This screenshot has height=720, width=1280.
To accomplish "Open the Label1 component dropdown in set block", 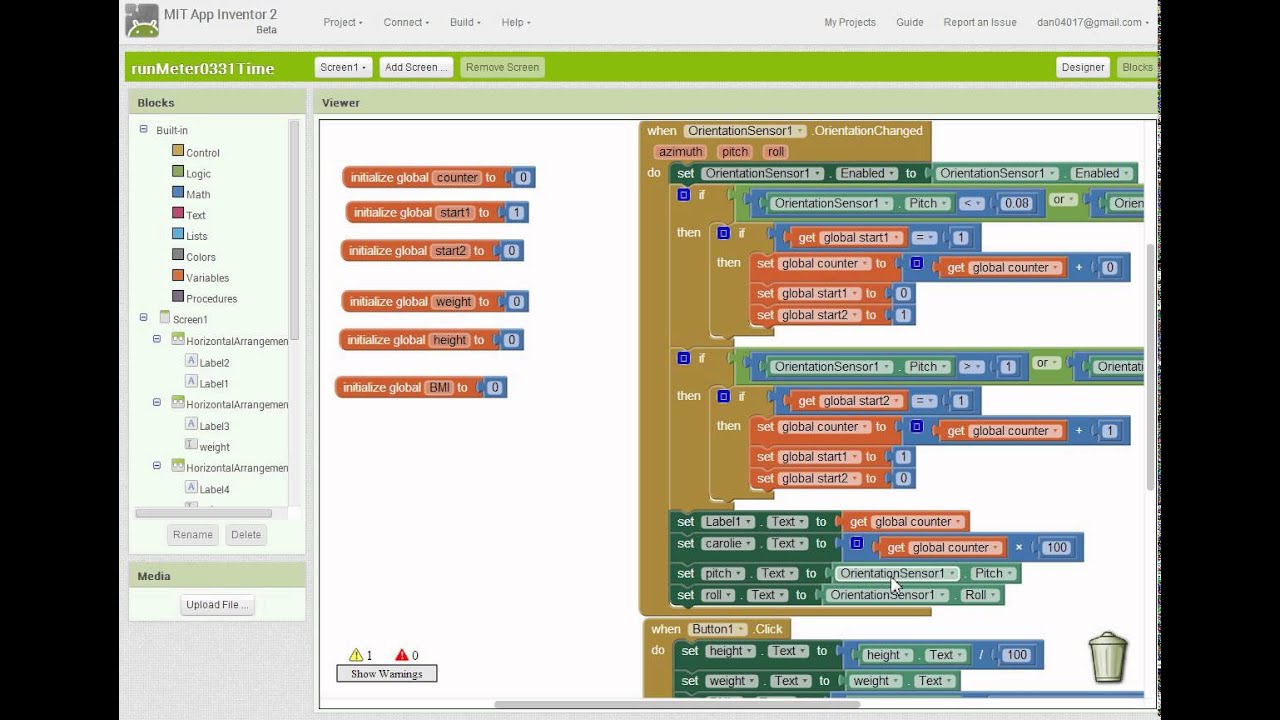I will coord(726,522).
